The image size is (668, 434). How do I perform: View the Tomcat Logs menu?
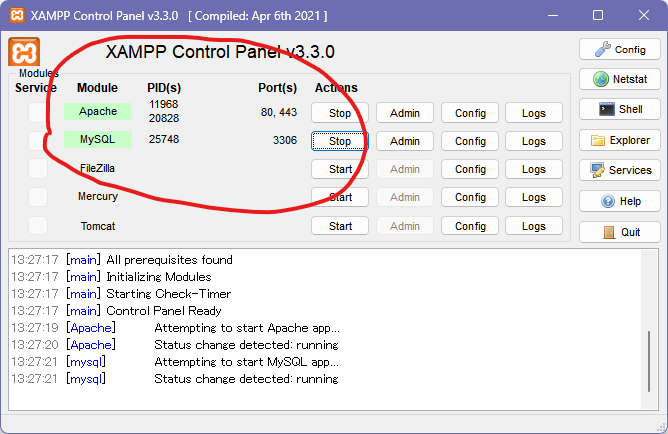[534, 226]
